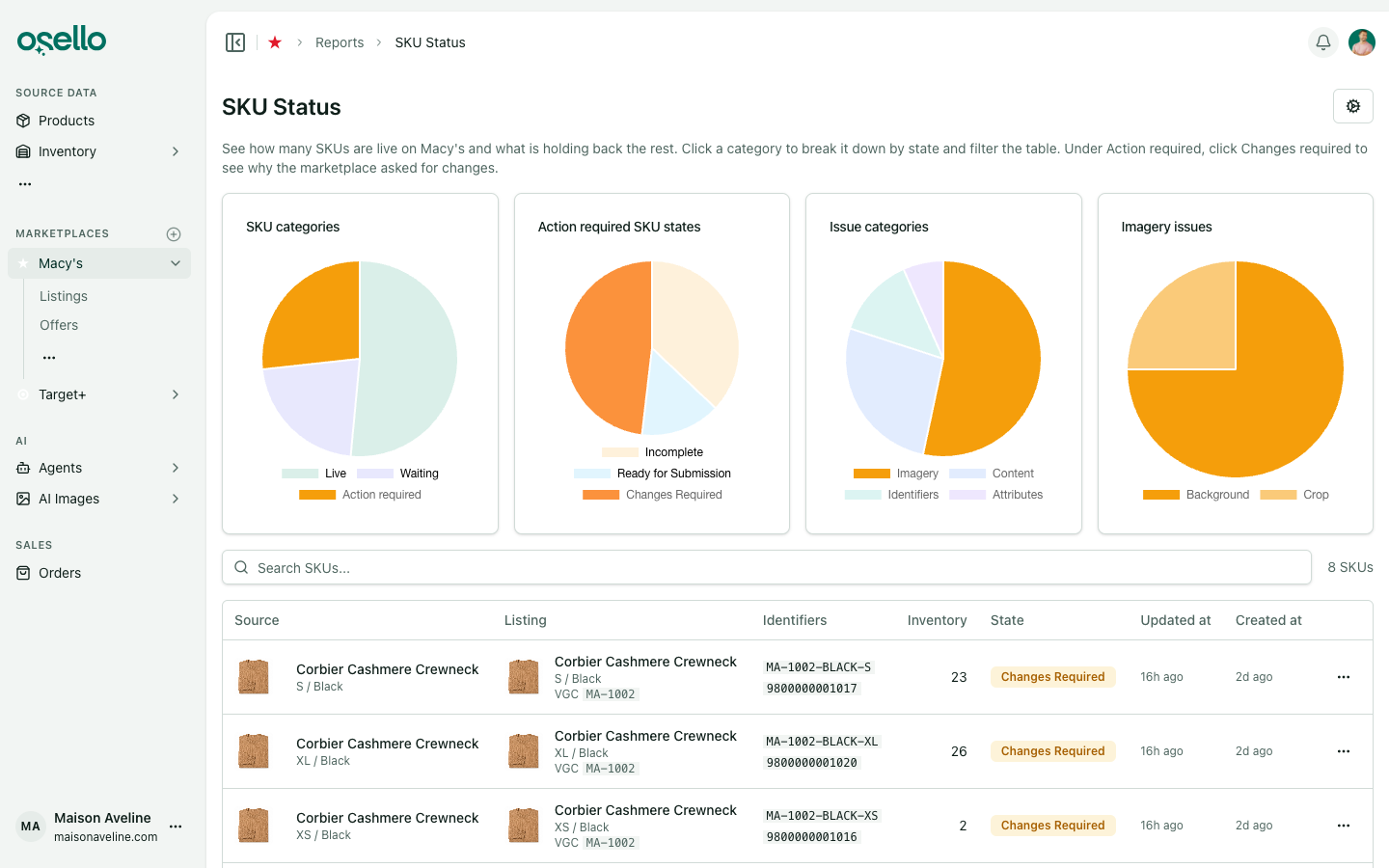1389x868 pixels.
Task: Click XS / Black listing thumbnail
Action: click(x=524, y=826)
